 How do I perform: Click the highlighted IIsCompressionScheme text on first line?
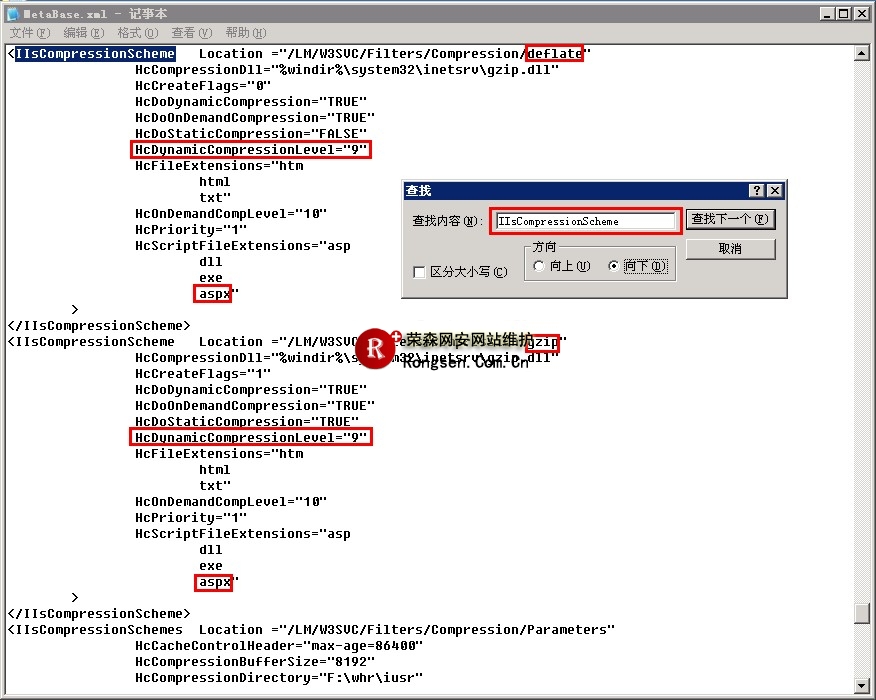(95, 54)
